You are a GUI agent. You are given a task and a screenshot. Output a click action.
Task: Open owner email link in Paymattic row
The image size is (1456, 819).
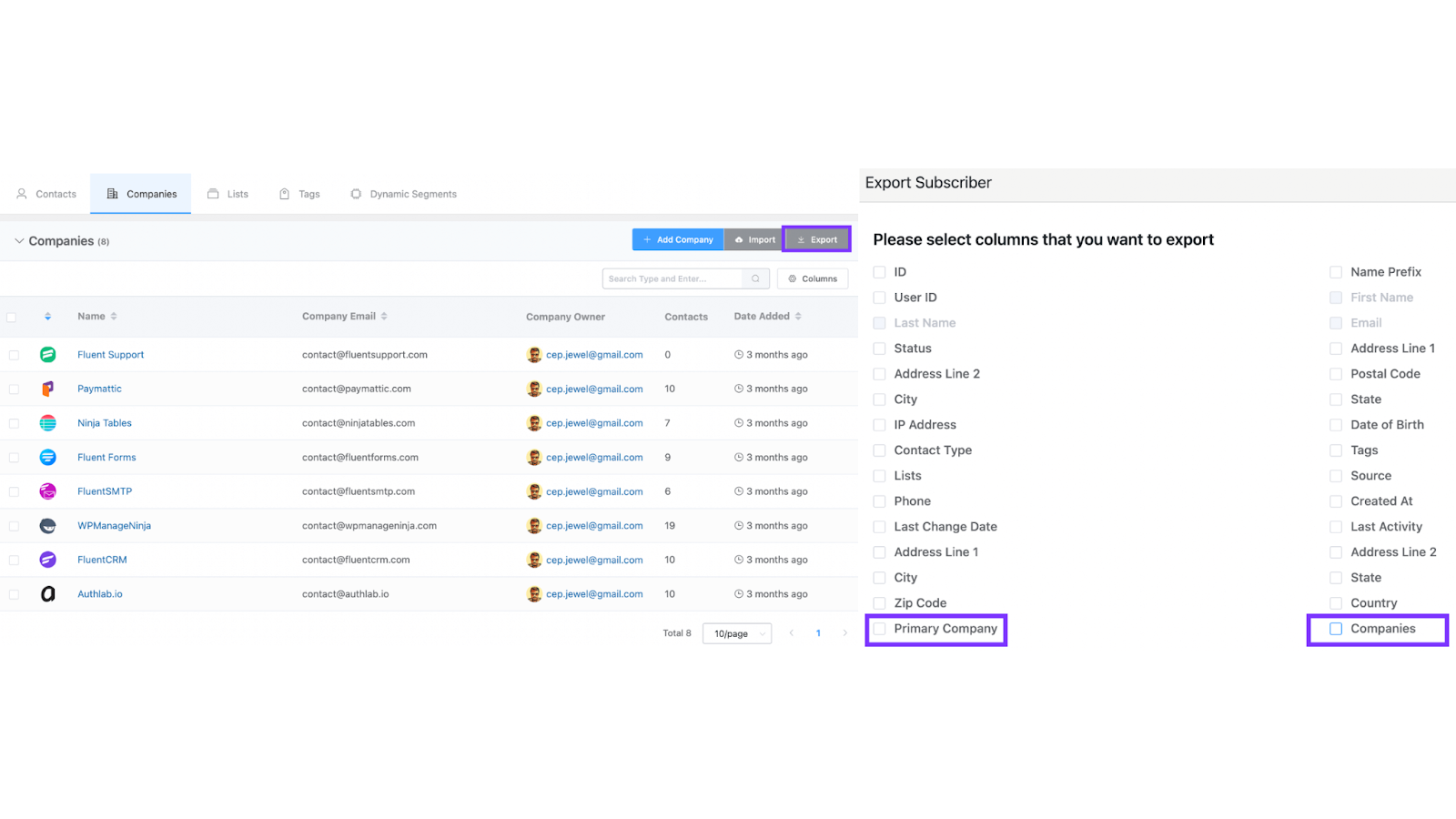coord(594,389)
